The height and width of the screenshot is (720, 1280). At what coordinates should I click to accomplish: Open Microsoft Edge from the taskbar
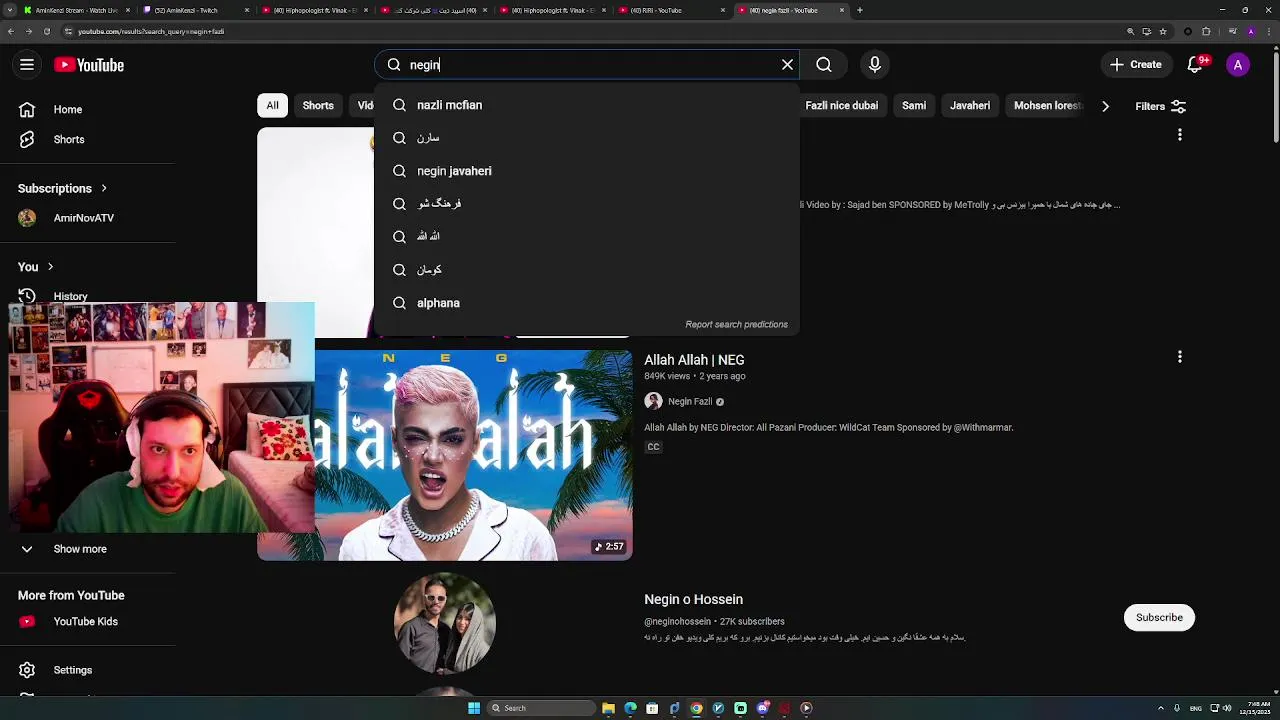(x=630, y=708)
